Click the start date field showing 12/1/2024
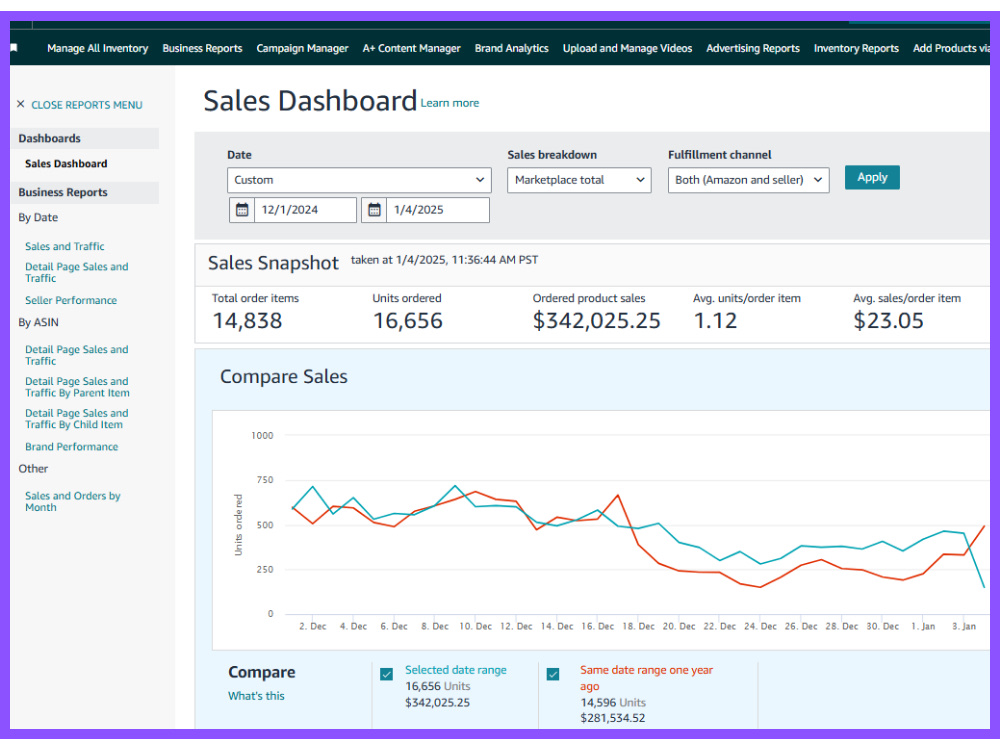 click(305, 210)
